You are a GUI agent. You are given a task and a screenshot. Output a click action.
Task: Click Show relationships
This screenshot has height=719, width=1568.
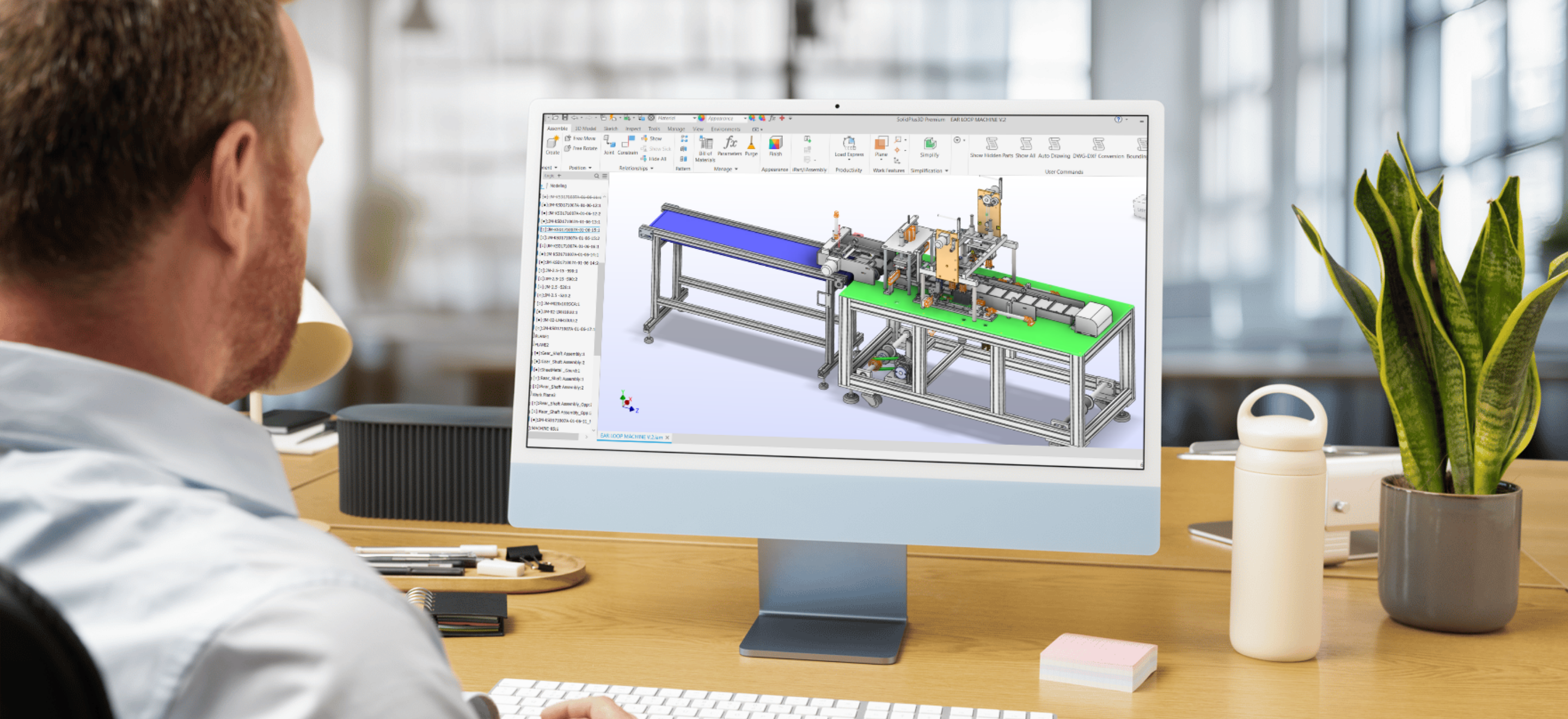(x=651, y=139)
